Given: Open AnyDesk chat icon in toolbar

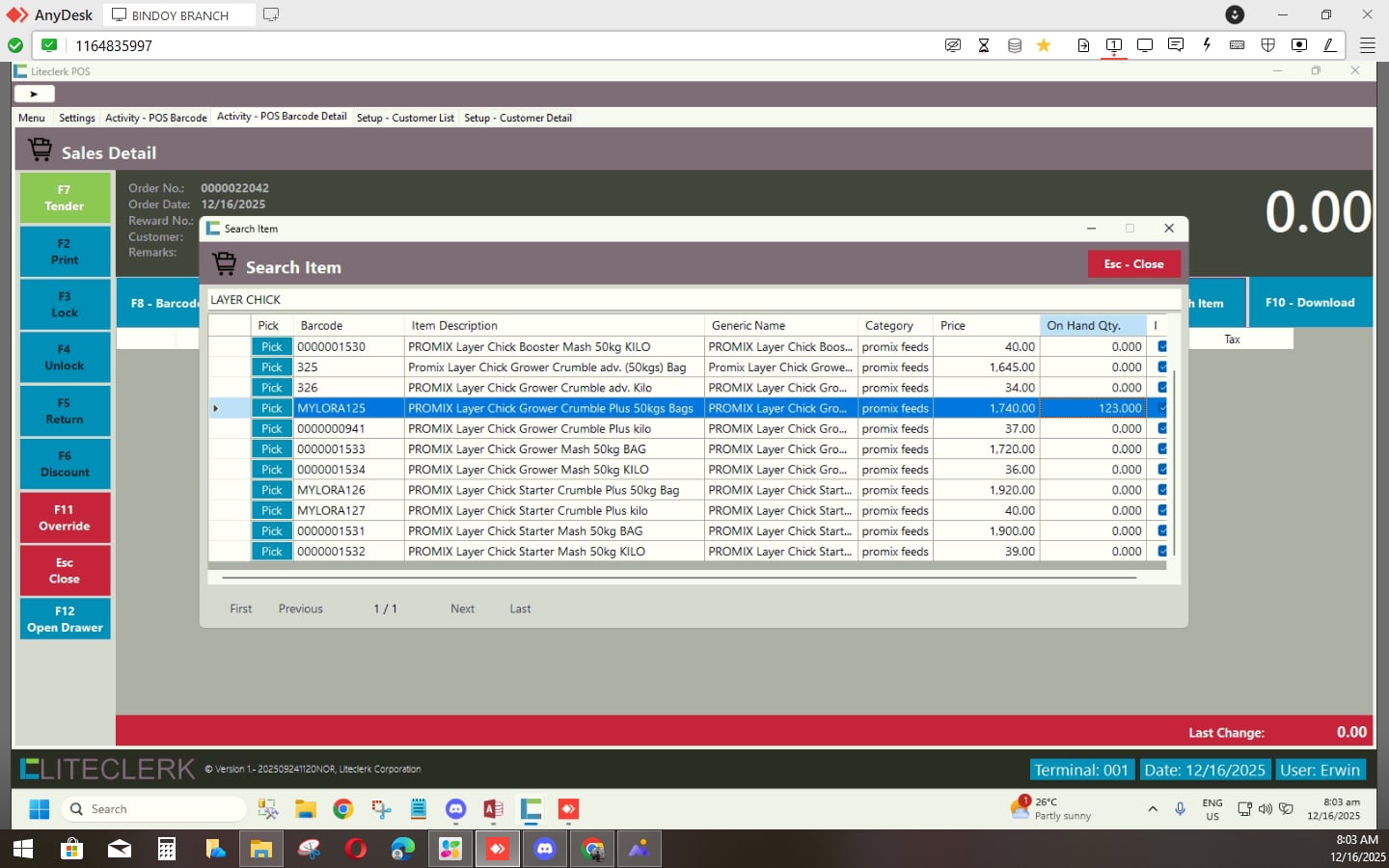Looking at the screenshot, I should [x=1175, y=45].
